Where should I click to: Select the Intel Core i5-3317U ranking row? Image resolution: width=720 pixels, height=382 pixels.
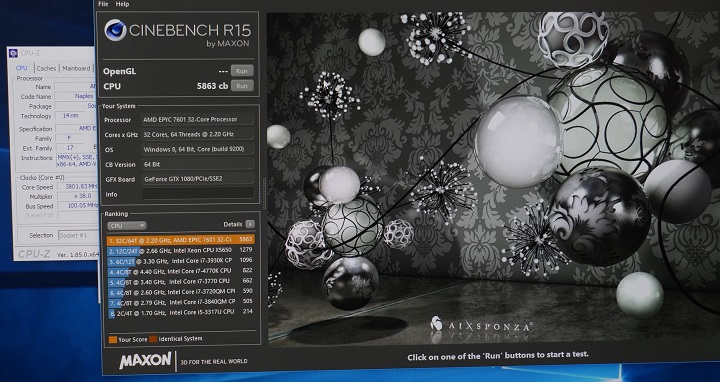pyautogui.click(x=180, y=313)
